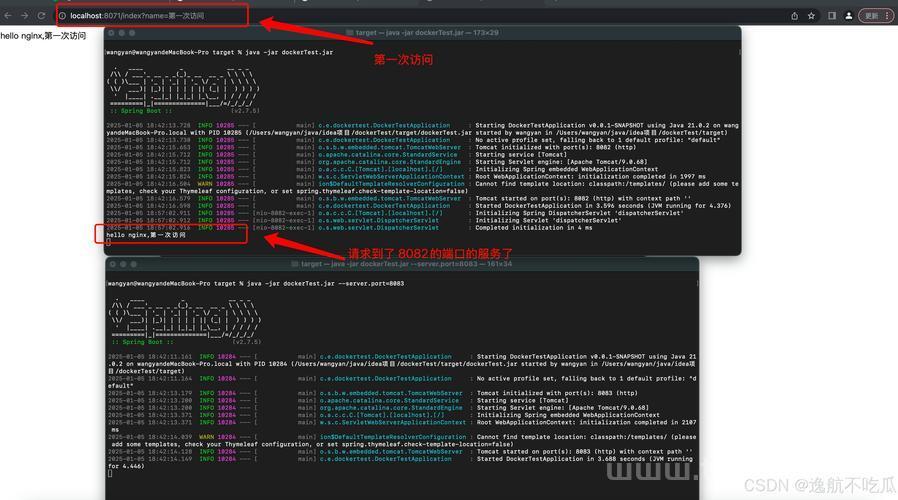Bookmark this page with the star
Viewport: 898px width, 500px height.
(x=812, y=16)
